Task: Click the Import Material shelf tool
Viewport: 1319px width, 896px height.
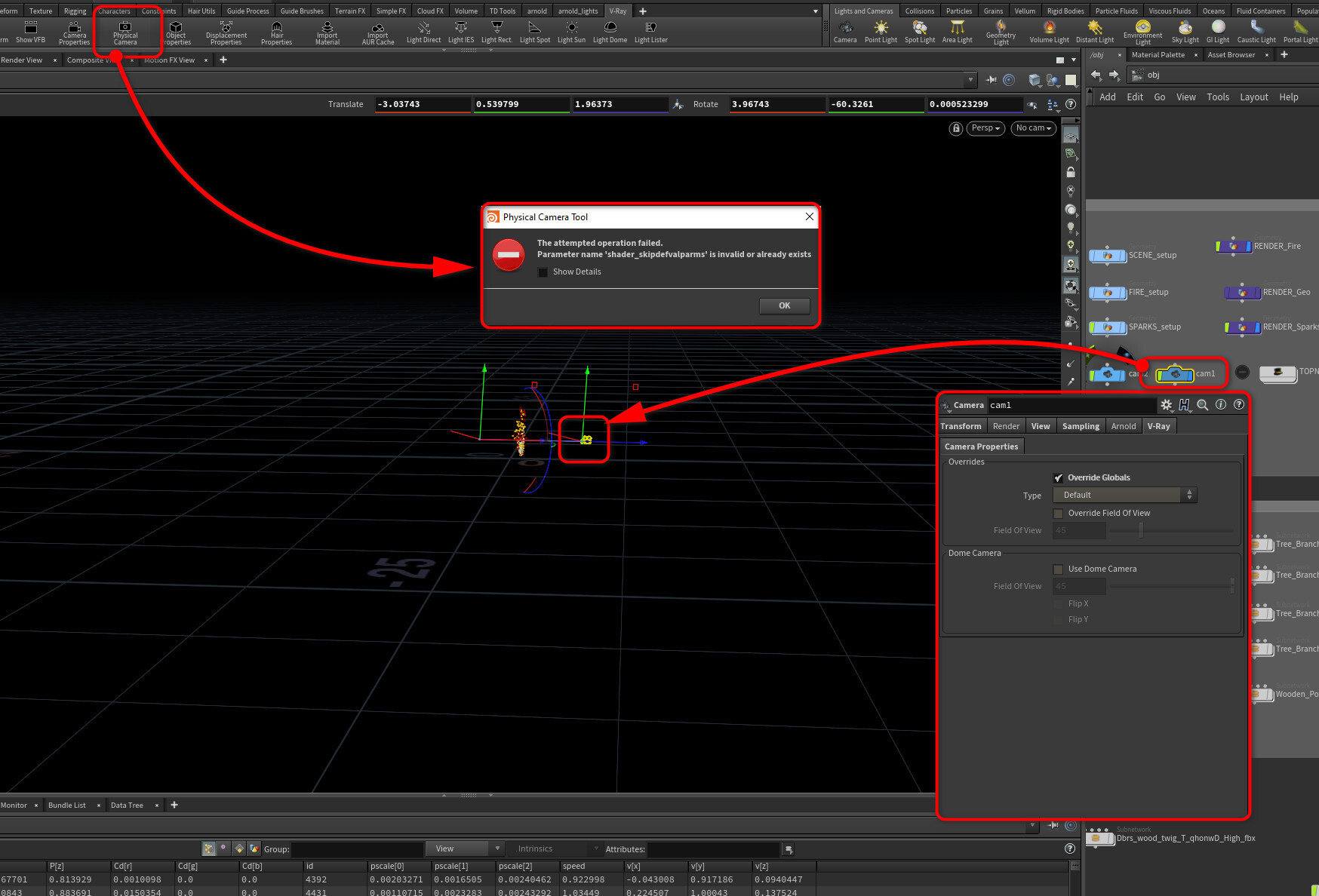Action: click(x=327, y=33)
